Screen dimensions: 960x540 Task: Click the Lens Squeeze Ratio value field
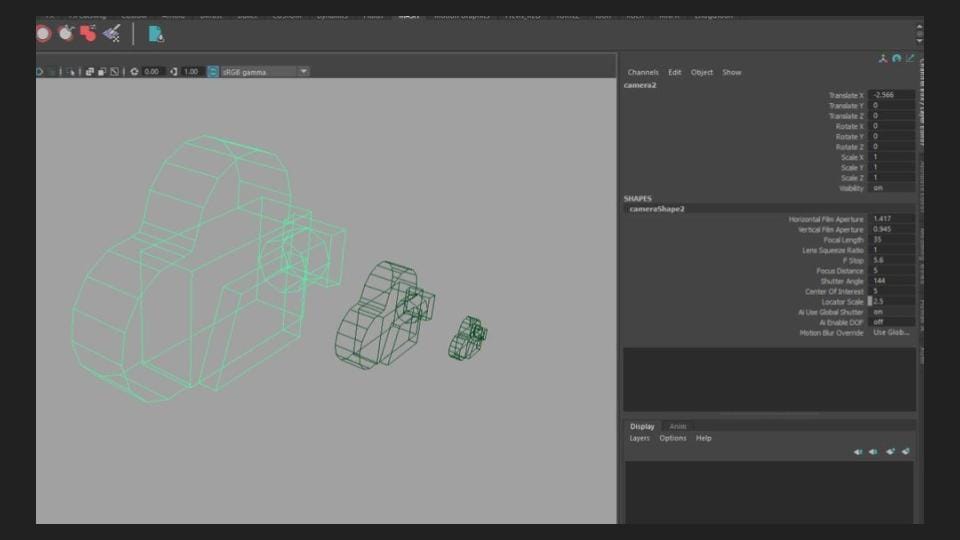(891, 250)
